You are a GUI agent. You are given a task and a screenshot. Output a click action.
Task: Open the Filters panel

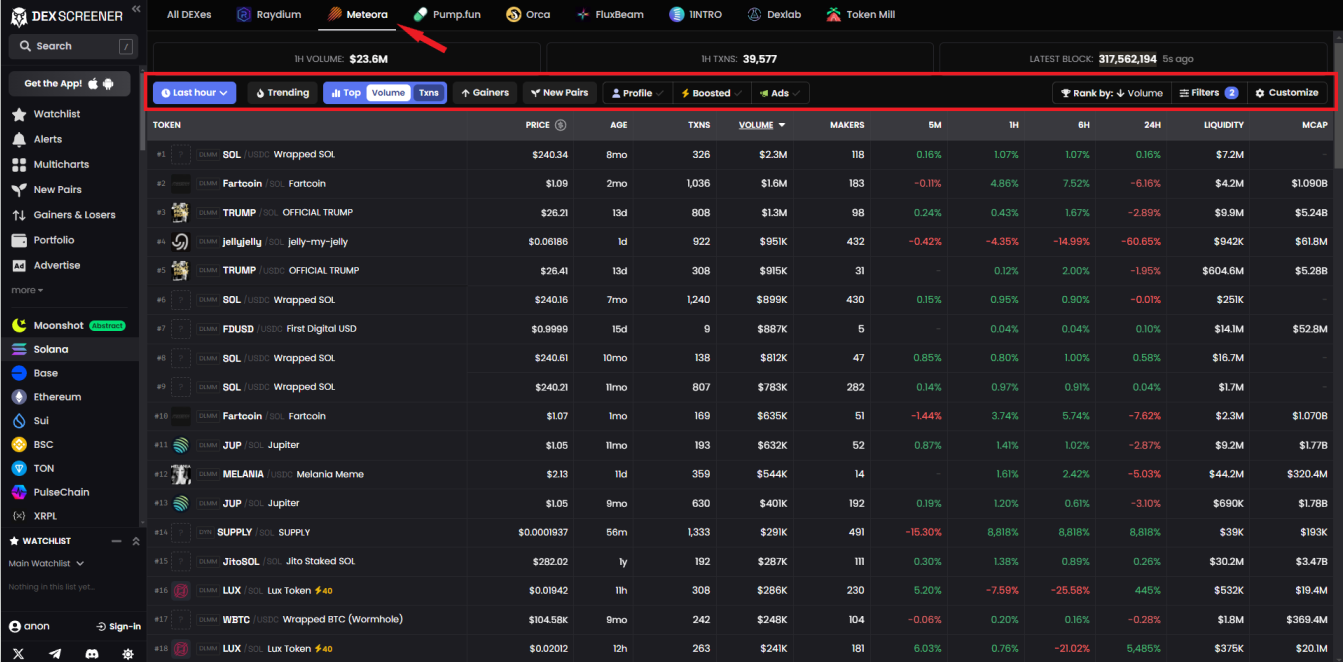(1209, 93)
